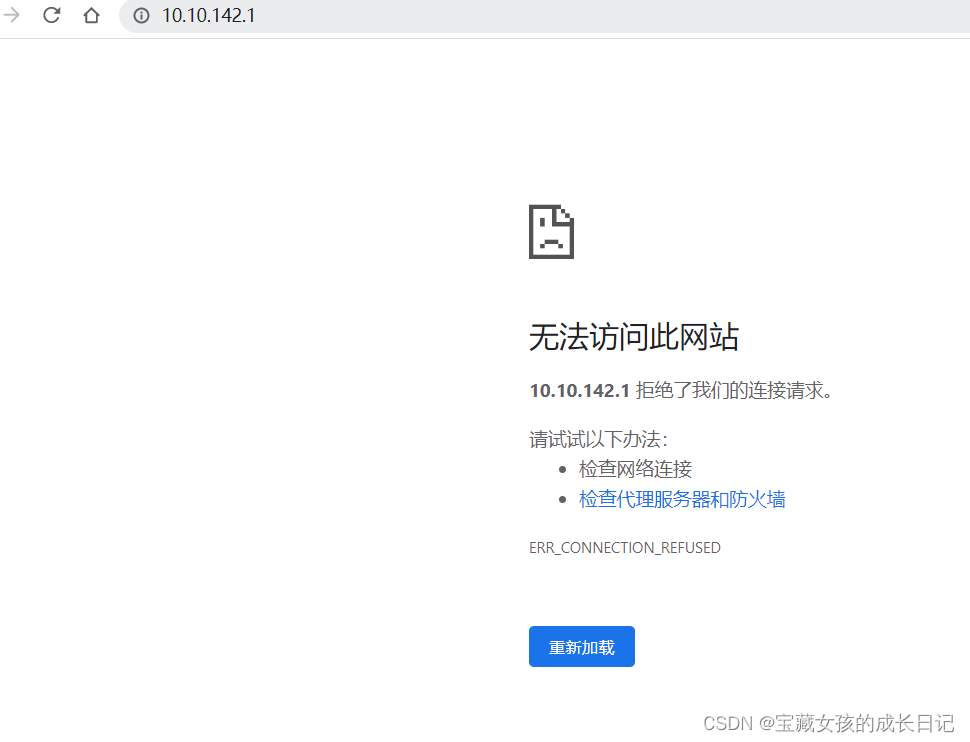
Task: Click the reload arrow next to forward button
Action: (x=51, y=16)
